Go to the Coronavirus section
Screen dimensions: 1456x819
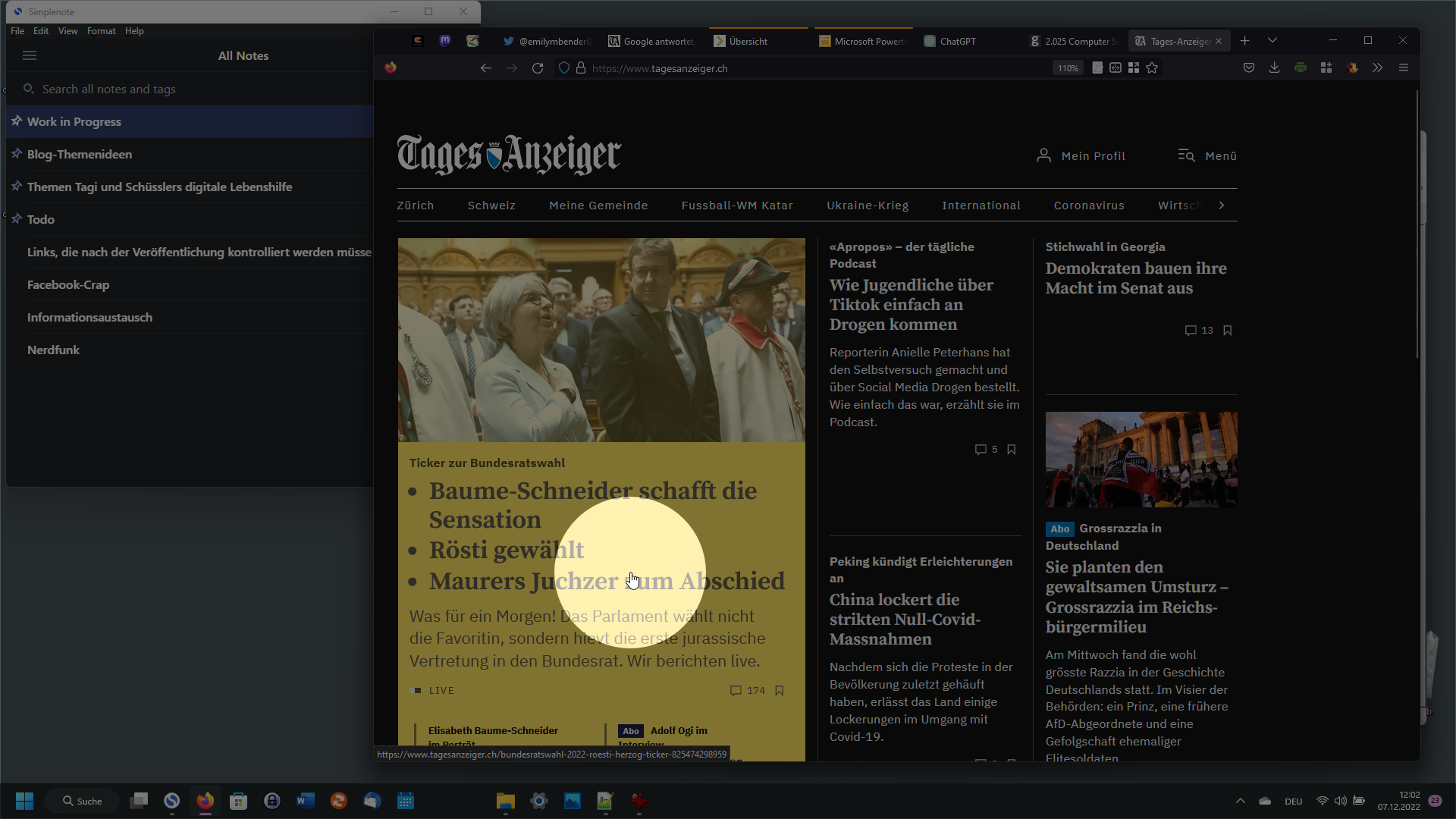click(x=1089, y=206)
